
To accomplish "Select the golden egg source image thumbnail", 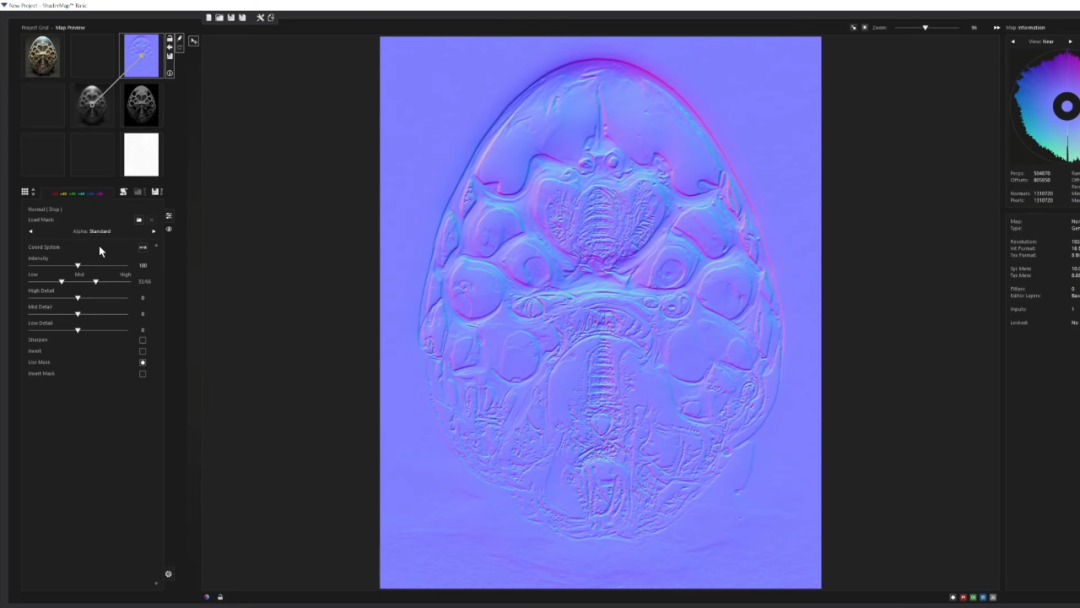I will tap(43, 56).
